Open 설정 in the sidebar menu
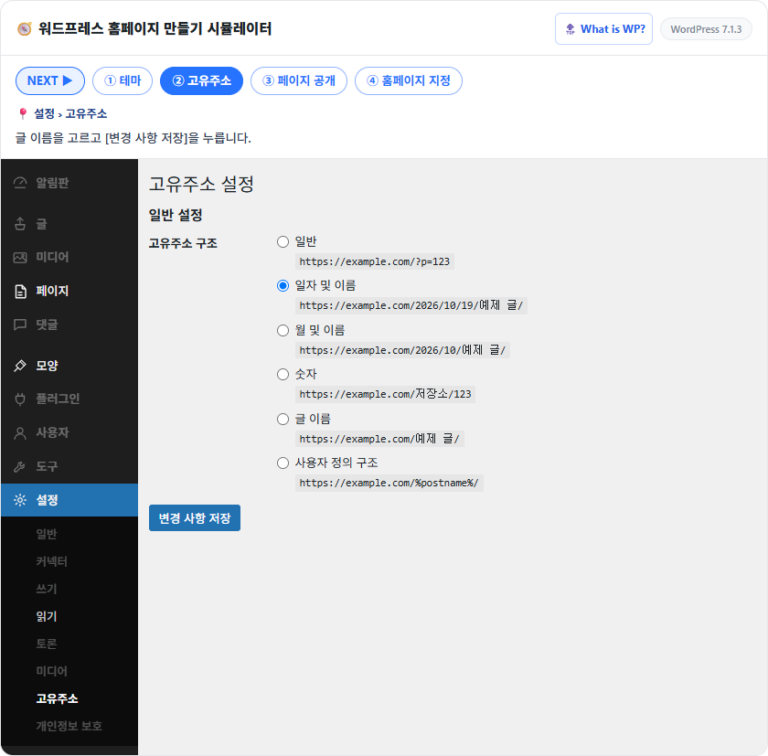 click(69, 500)
